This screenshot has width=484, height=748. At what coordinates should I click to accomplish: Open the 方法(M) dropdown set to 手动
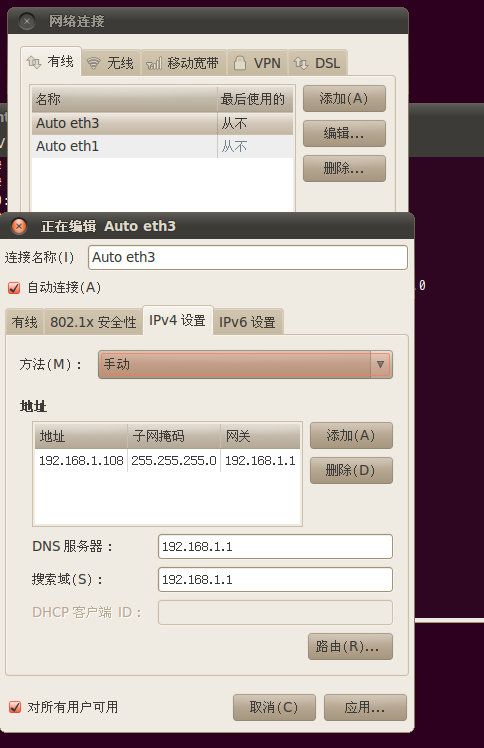[245, 364]
